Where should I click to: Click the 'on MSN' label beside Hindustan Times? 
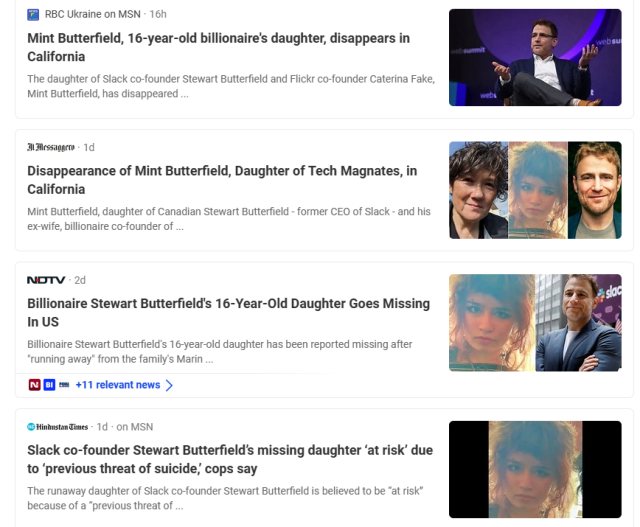135,427
